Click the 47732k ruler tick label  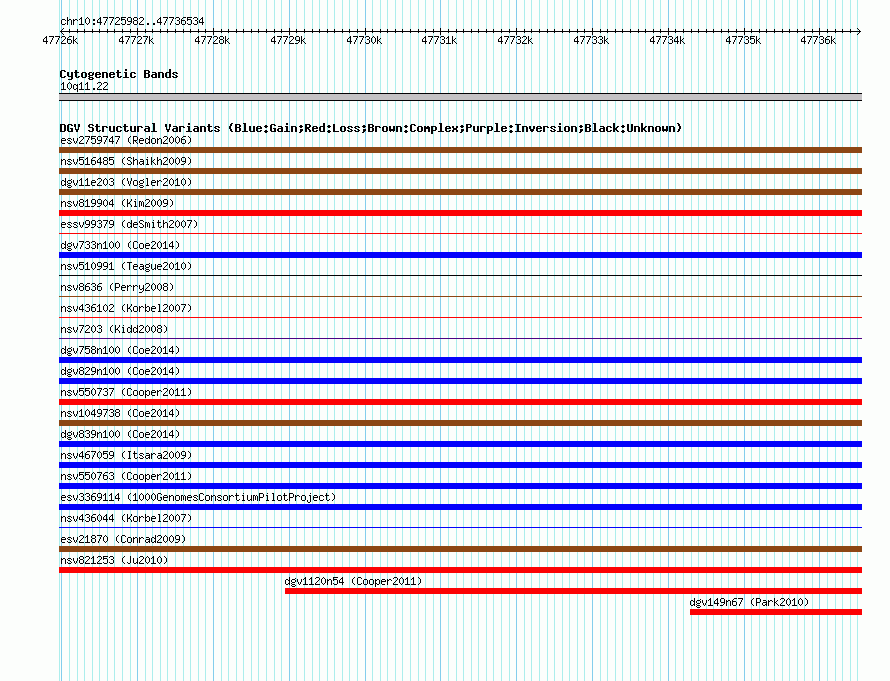[x=515, y=40]
